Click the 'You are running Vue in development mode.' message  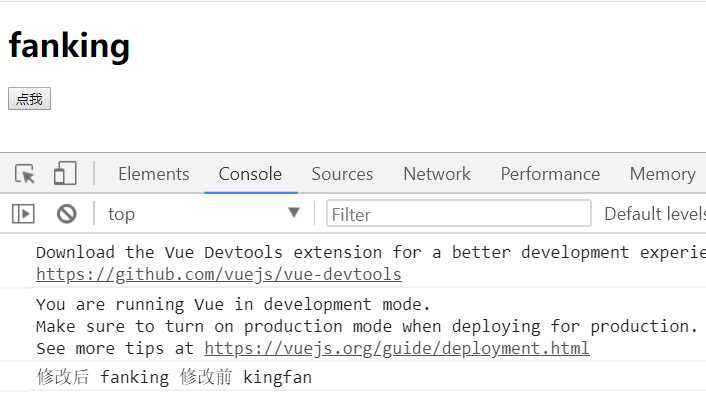233,304
